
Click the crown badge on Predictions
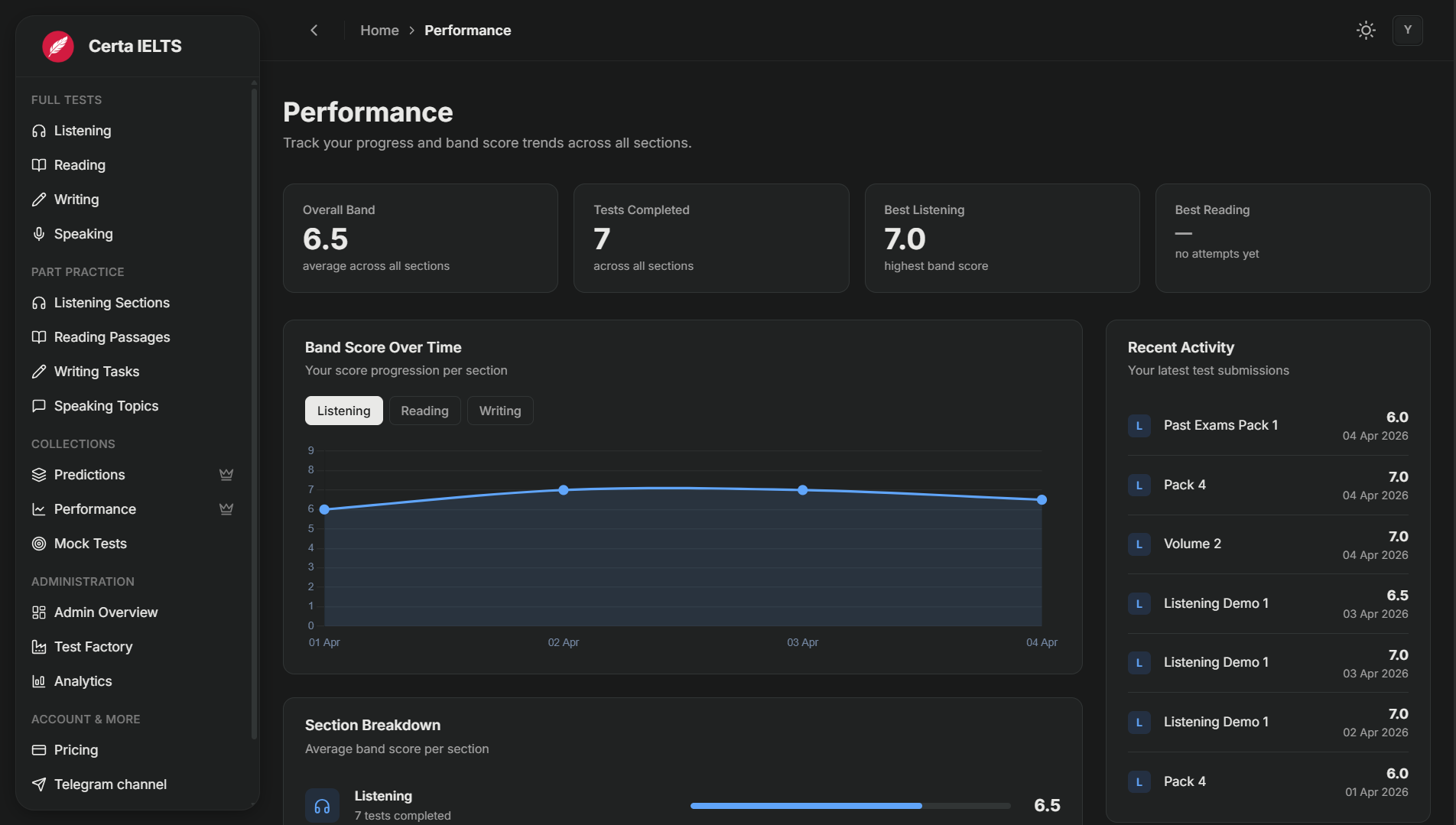(226, 475)
